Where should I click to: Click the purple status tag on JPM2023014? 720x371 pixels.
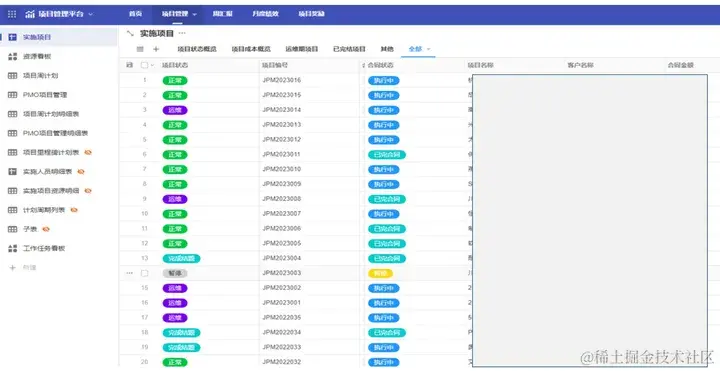(x=175, y=110)
